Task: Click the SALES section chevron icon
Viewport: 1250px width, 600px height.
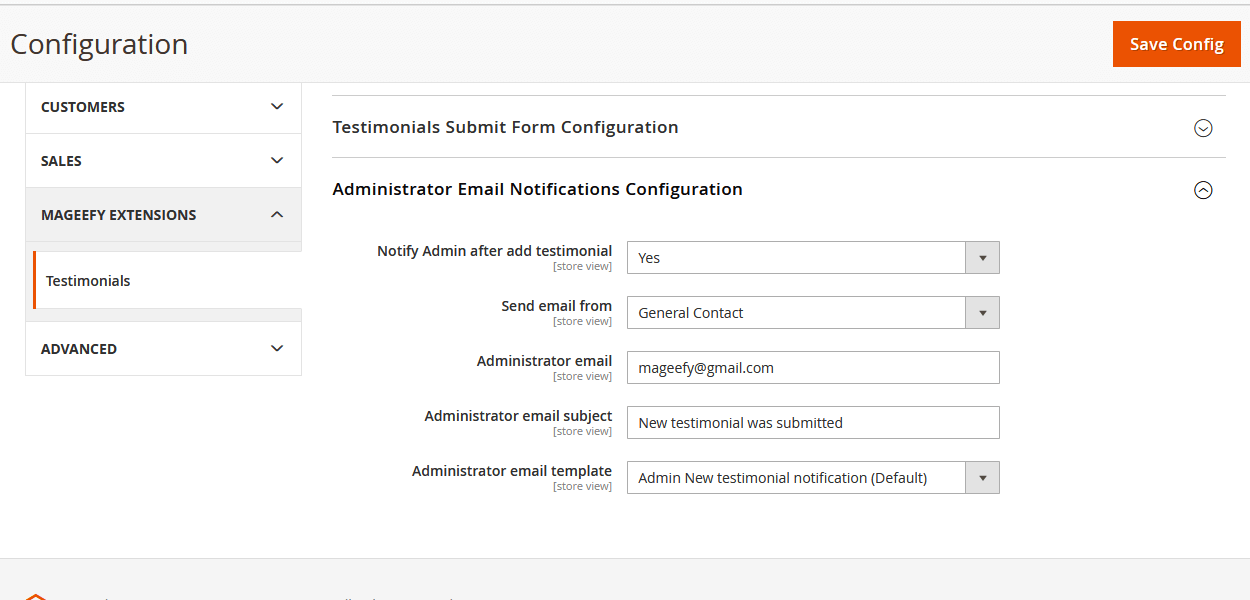Action: coord(277,161)
